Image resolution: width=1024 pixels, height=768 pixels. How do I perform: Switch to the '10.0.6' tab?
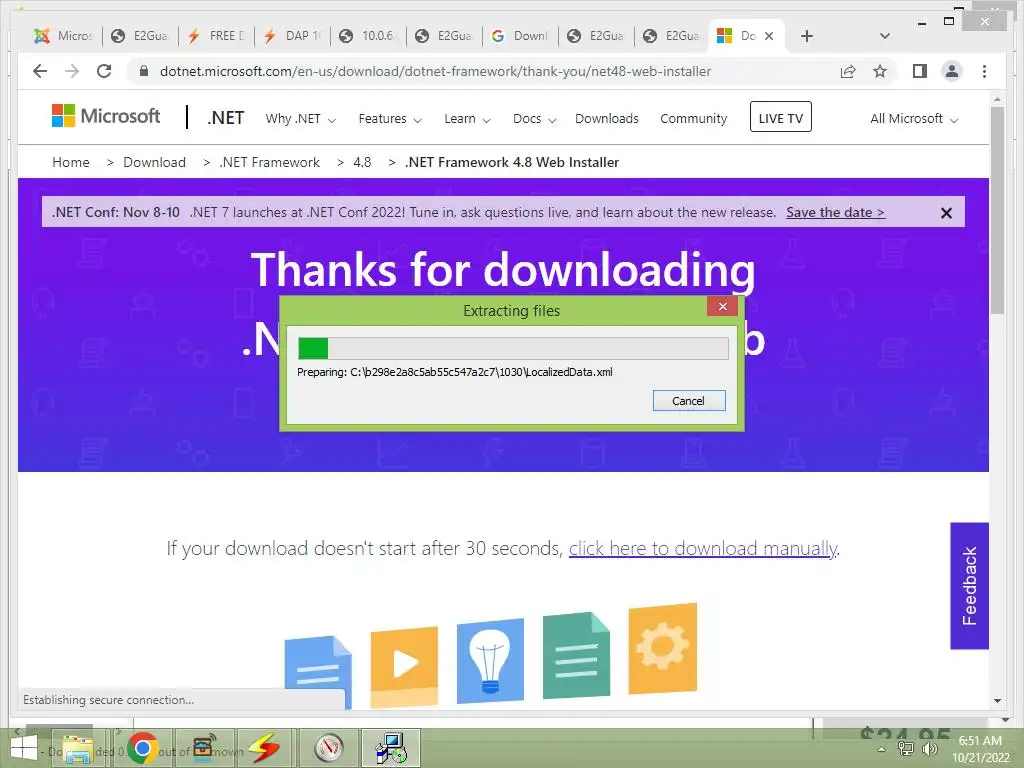click(368, 36)
